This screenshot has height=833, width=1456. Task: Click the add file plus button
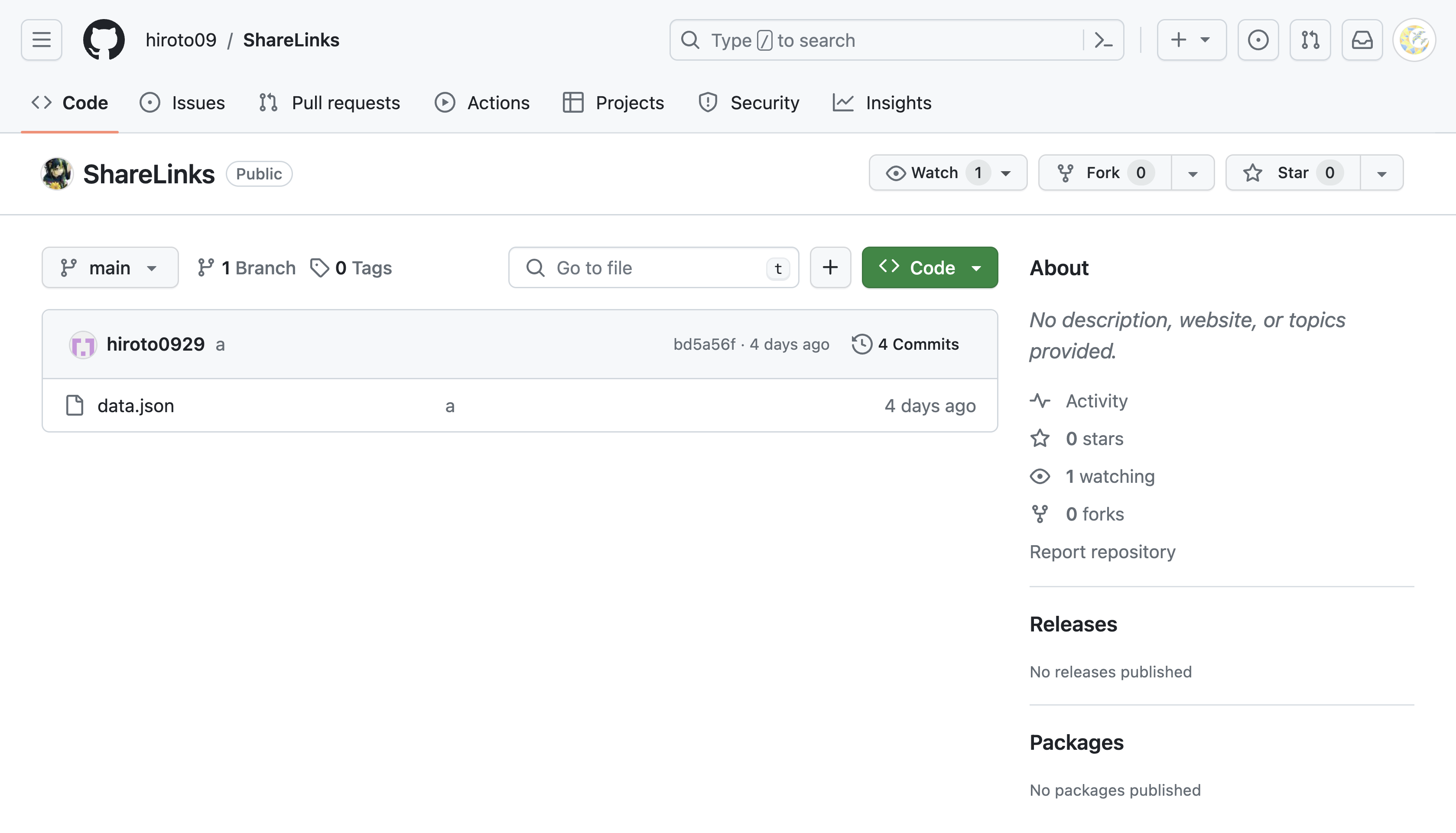coord(830,267)
